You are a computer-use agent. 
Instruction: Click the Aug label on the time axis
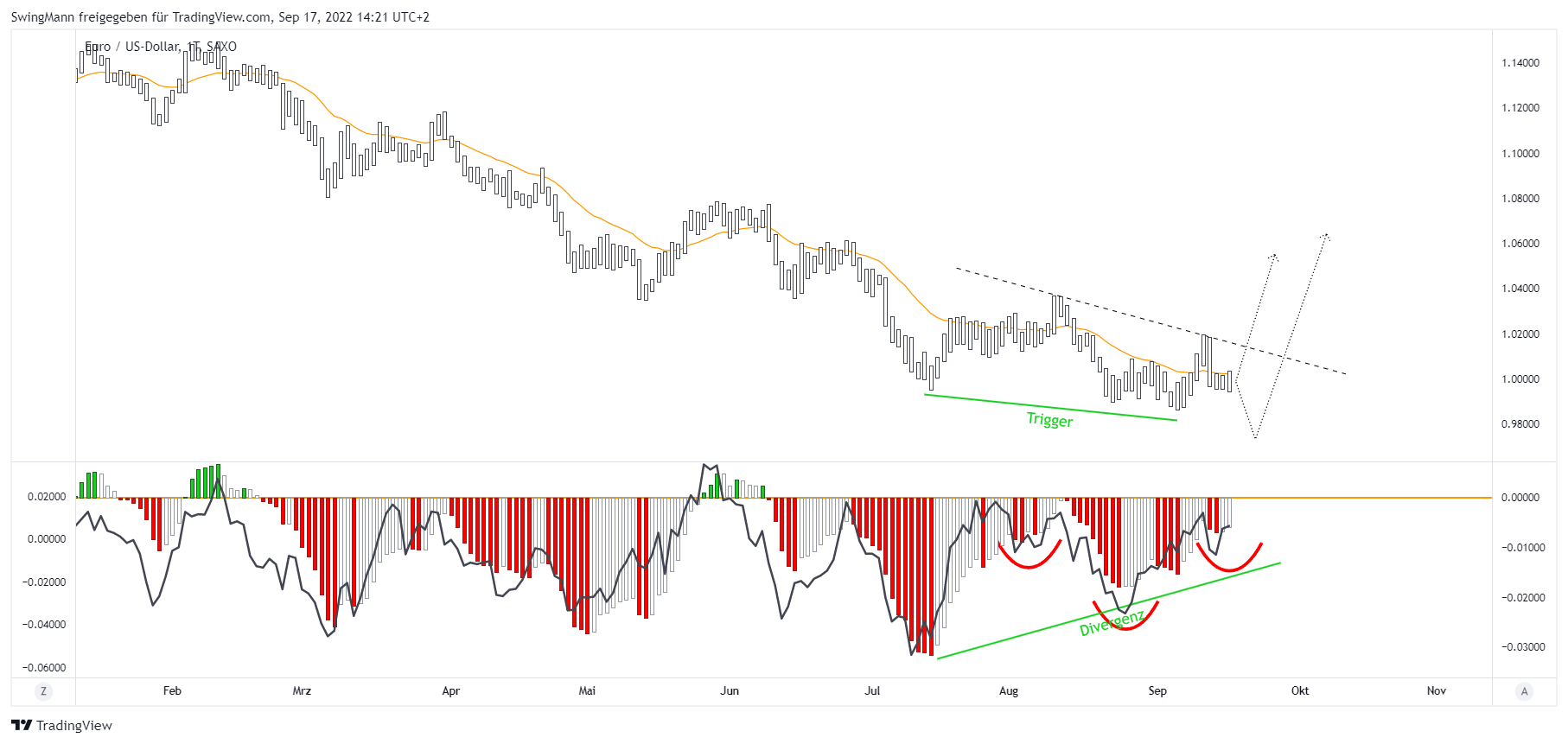(1009, 691)
